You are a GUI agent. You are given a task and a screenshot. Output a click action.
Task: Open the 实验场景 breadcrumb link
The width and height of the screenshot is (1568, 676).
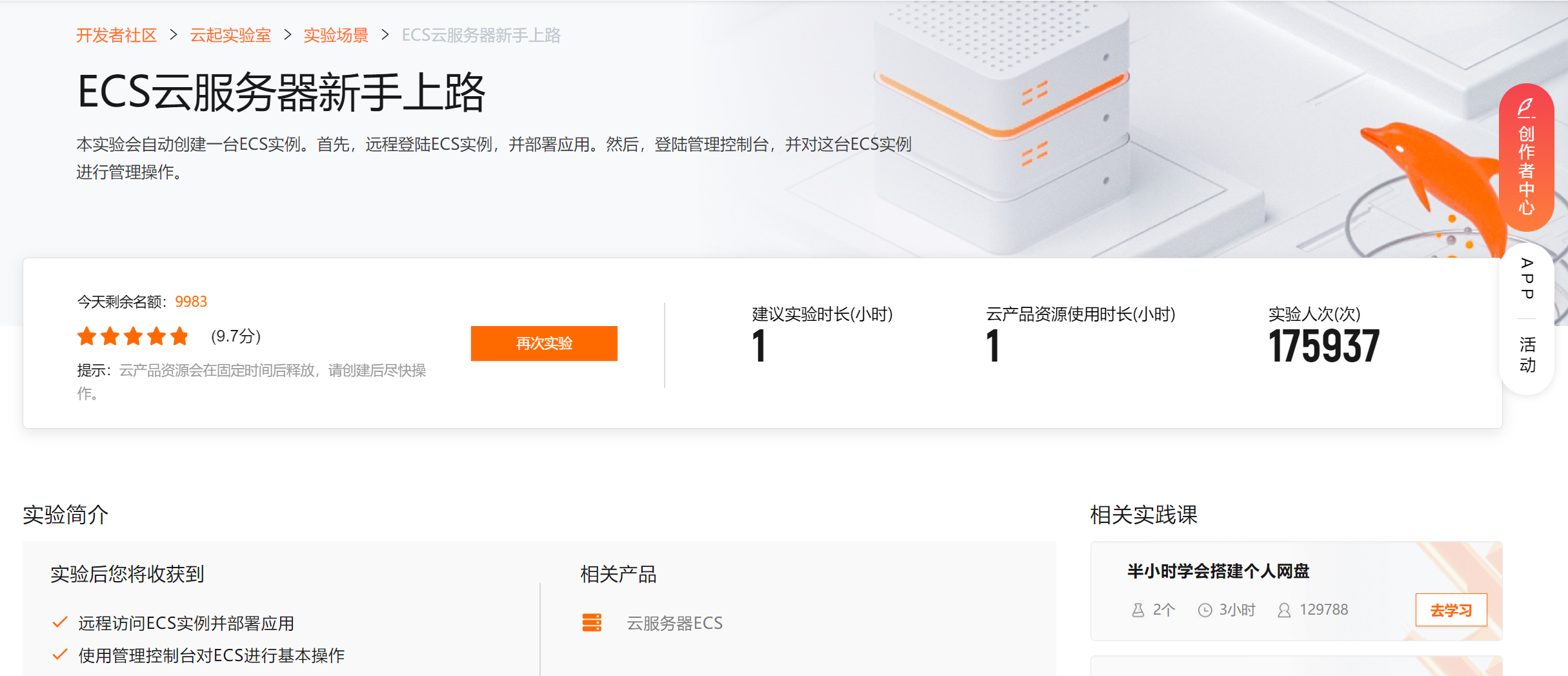[x=336, y=35]
